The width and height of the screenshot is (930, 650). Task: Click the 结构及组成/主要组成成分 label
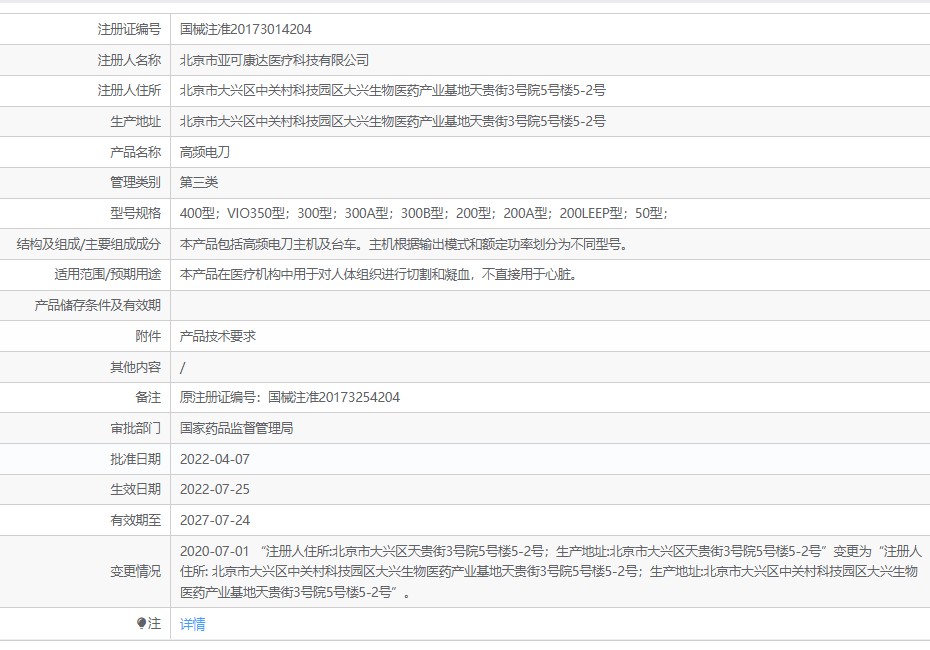coord(89,244)
